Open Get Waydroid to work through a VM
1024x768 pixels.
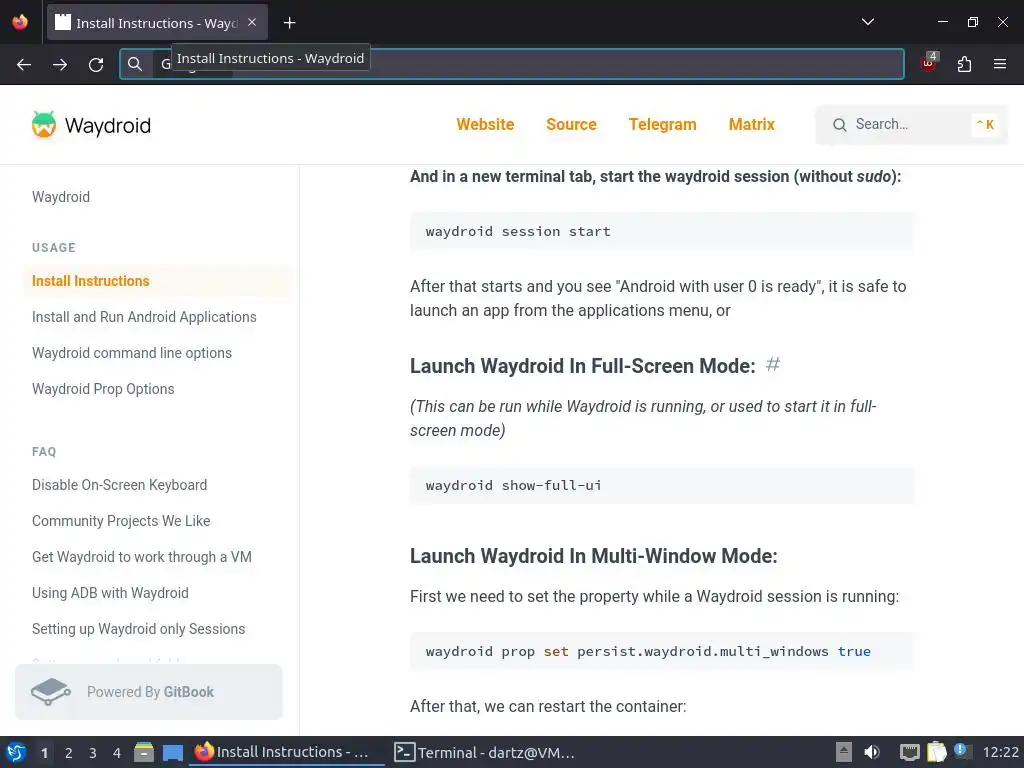pyautogui.click(x=142, y=556)
